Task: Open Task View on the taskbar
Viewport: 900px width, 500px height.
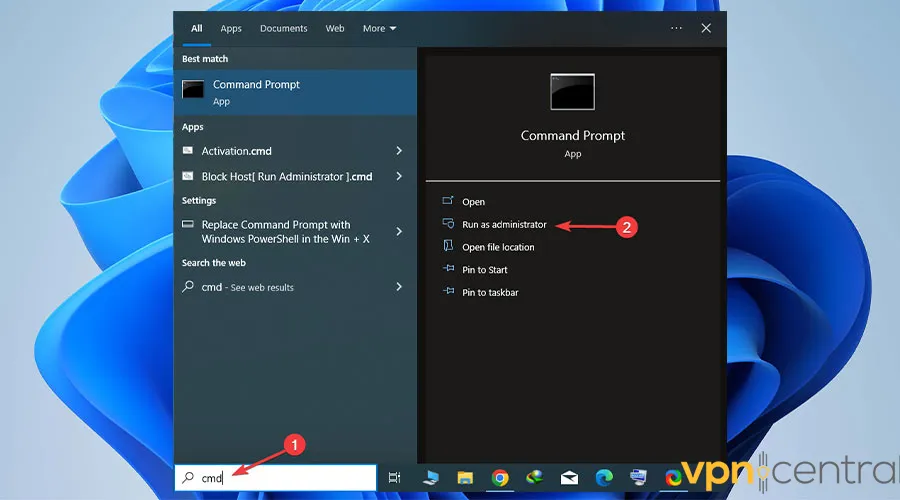Action: point(394,478)
